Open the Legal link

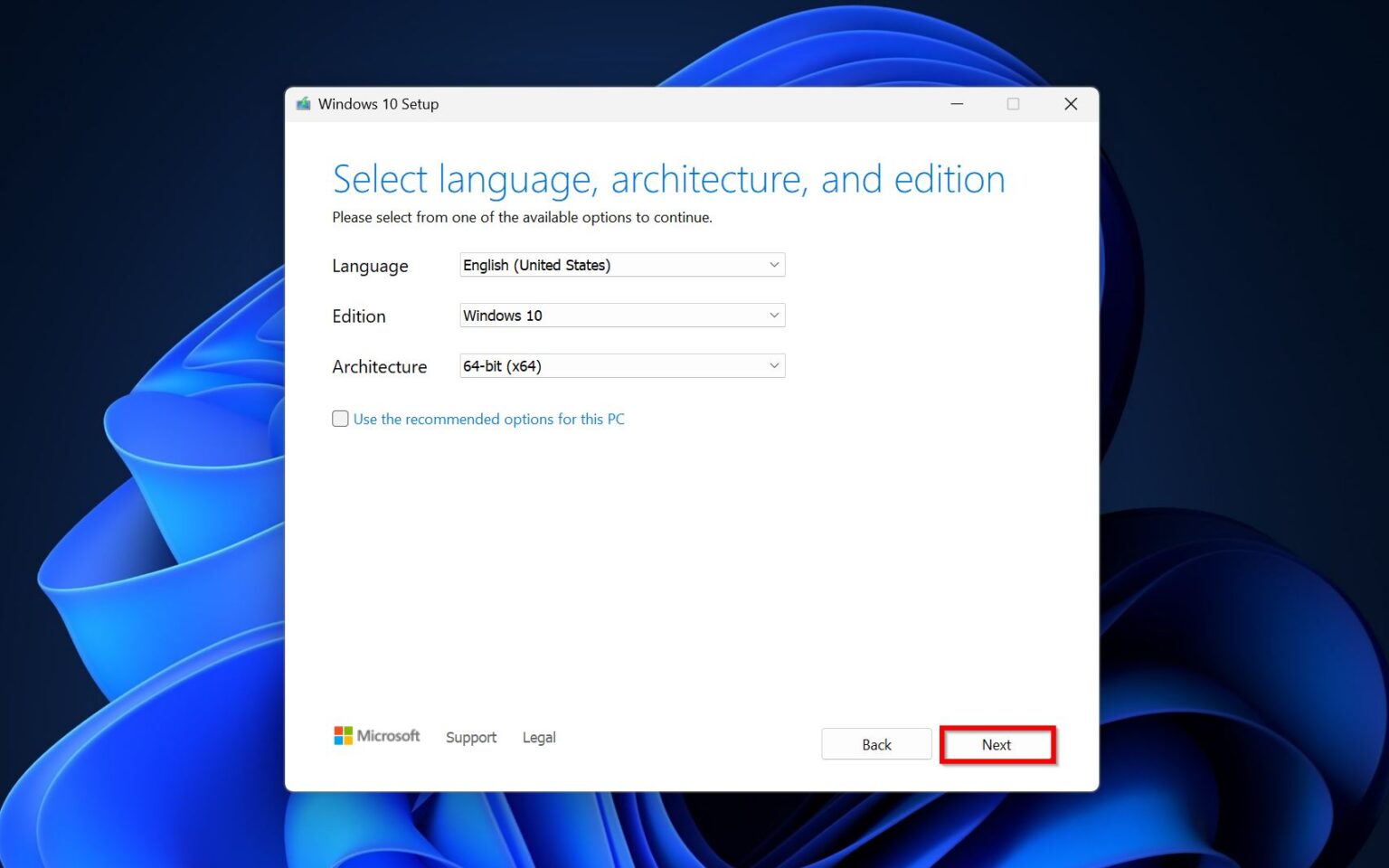click(x=539, y=737)
